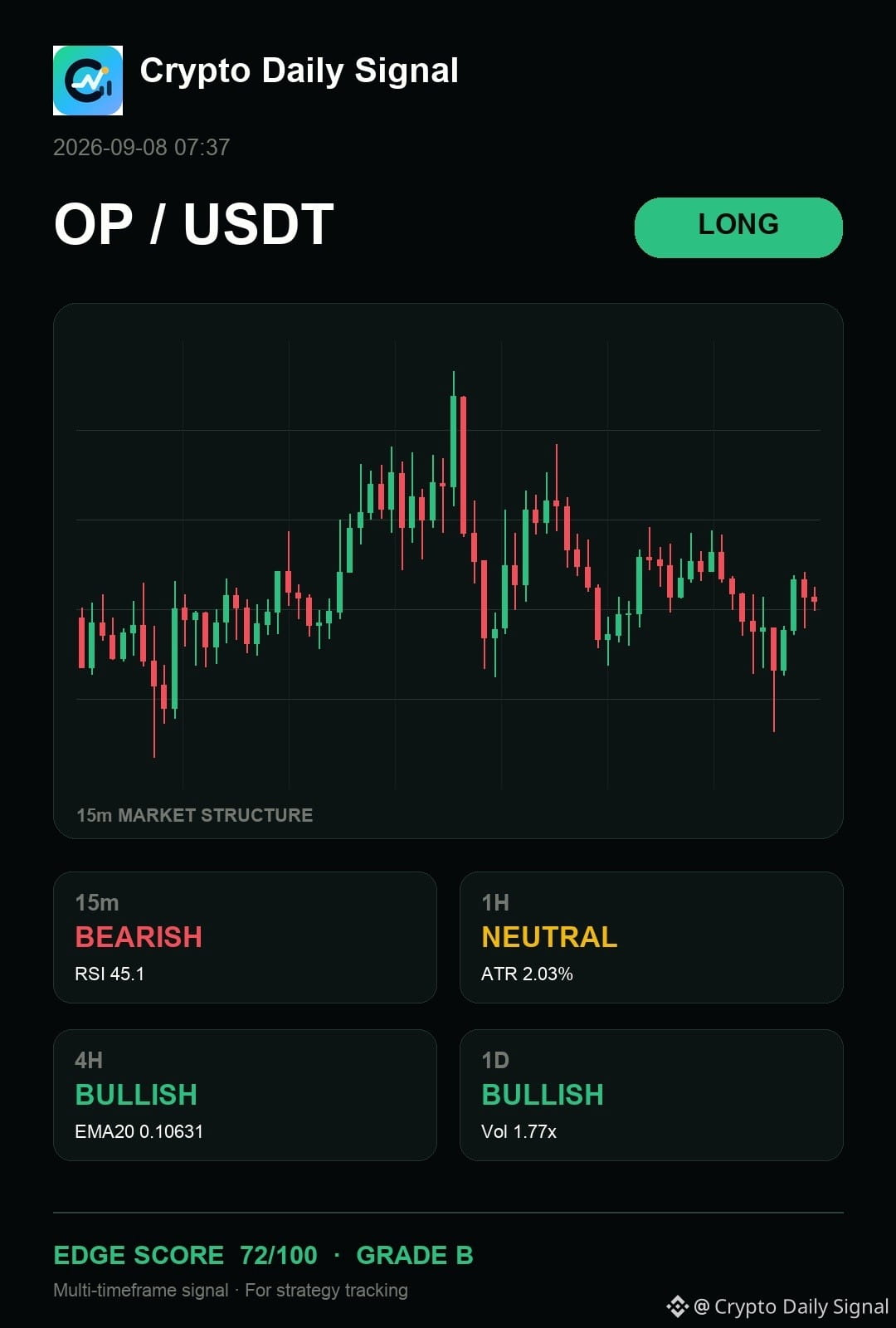This screenshot has width=896, height=1328.
Task: Click the Binance watermark diamond icon
Action: point(677,1306)
